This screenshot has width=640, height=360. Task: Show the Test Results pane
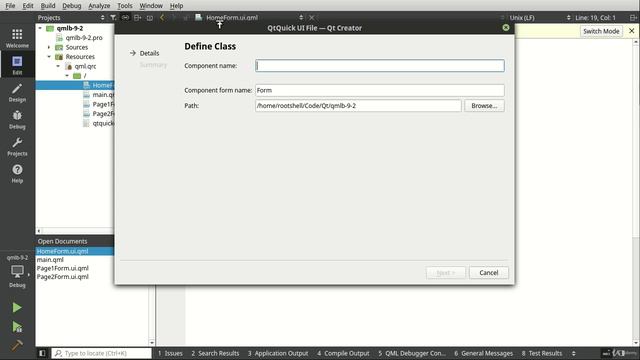pos(542,353)
